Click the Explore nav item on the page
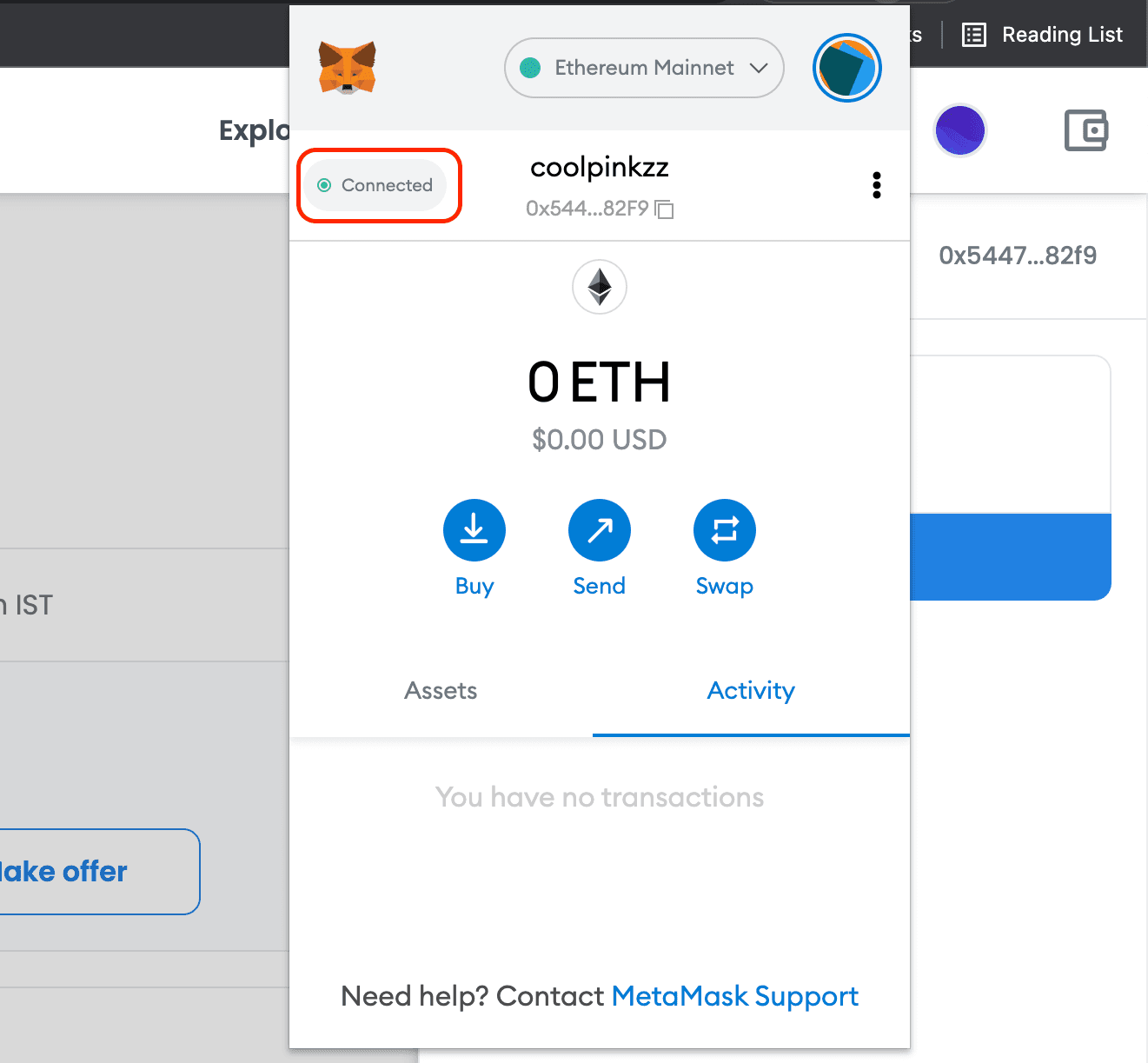 [254, 130]
